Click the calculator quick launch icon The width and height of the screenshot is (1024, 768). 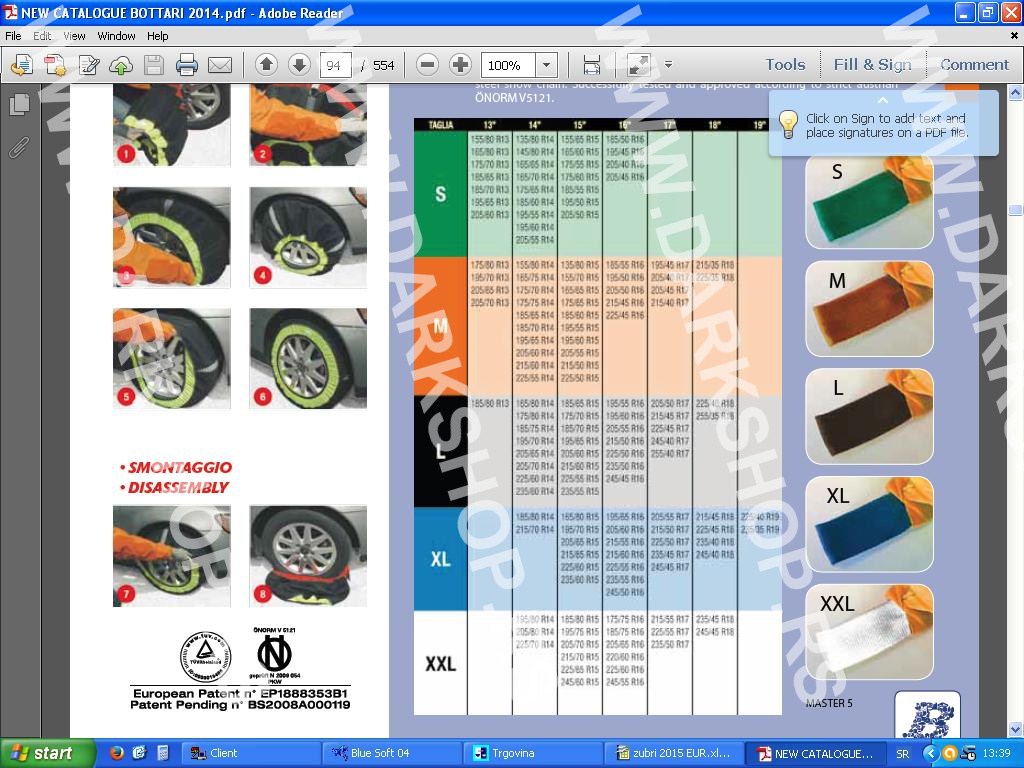tap(163, 753)
